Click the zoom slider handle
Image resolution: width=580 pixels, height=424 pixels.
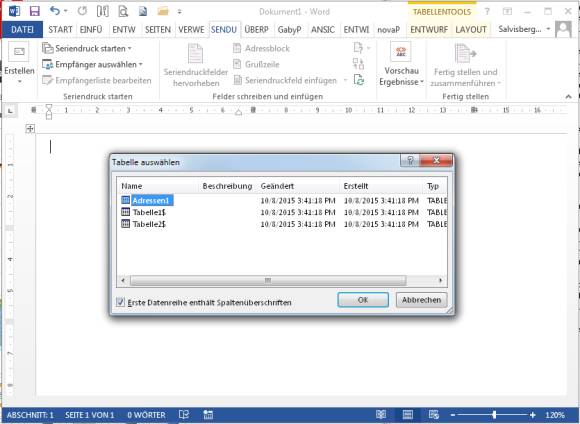[494, 415]
